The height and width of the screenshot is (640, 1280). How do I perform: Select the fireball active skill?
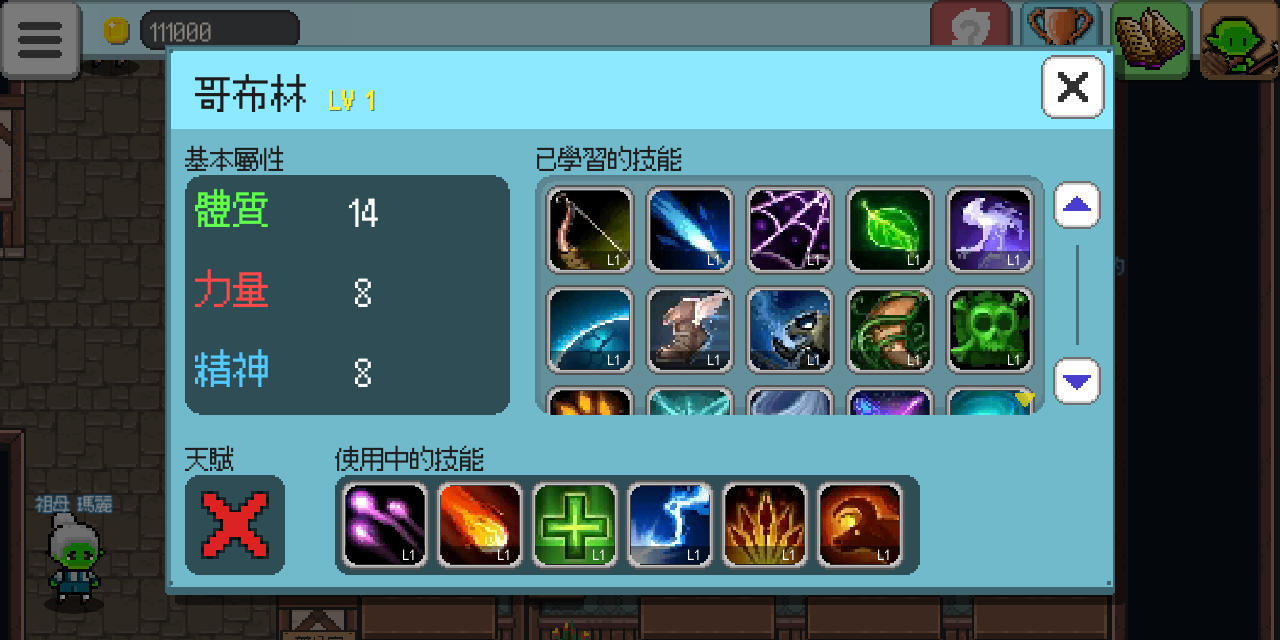point(480,525)
